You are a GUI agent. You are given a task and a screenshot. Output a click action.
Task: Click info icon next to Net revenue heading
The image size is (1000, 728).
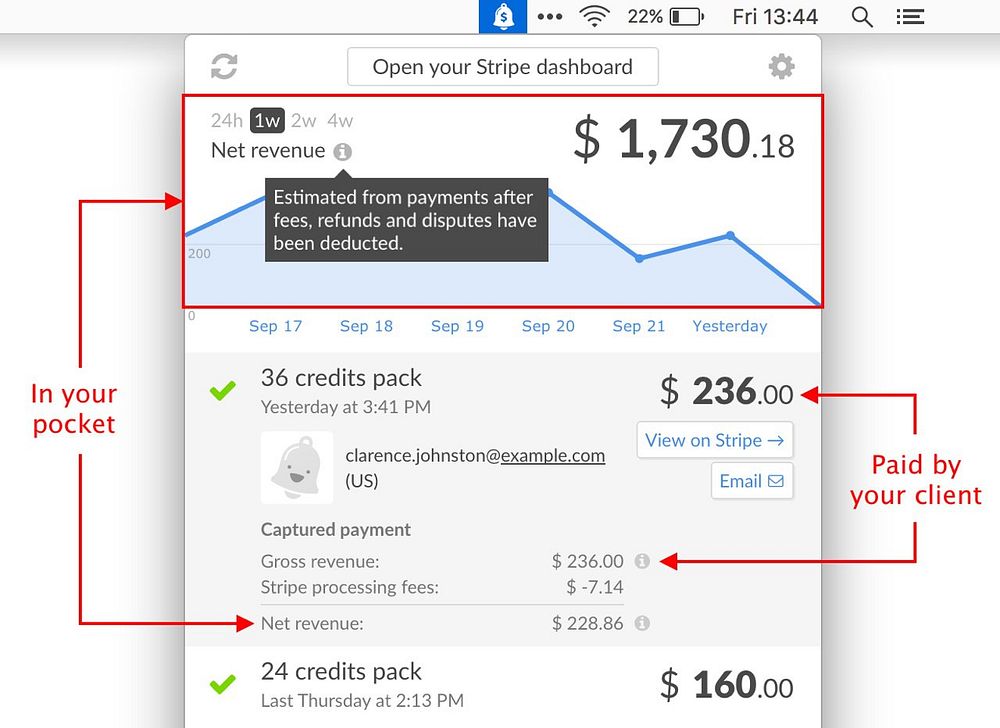[342, 152]
